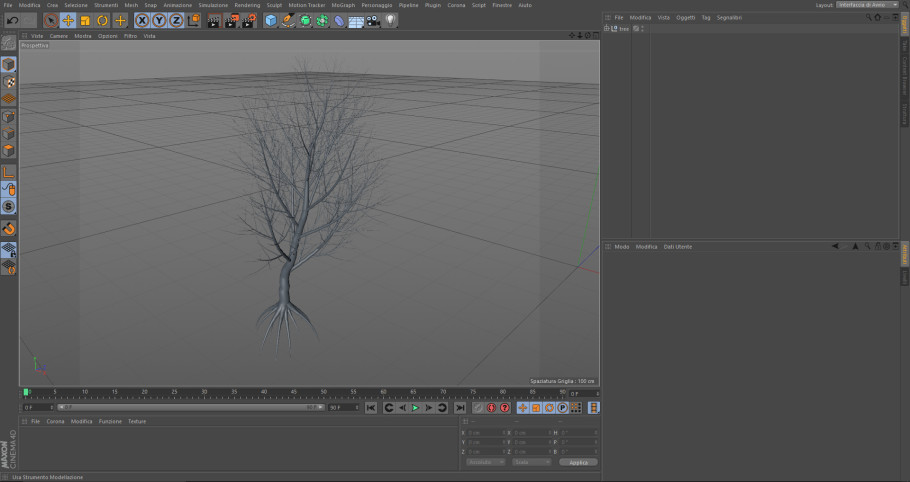
Task: Toggle Snap magnet icon
Action: point(8,228)
